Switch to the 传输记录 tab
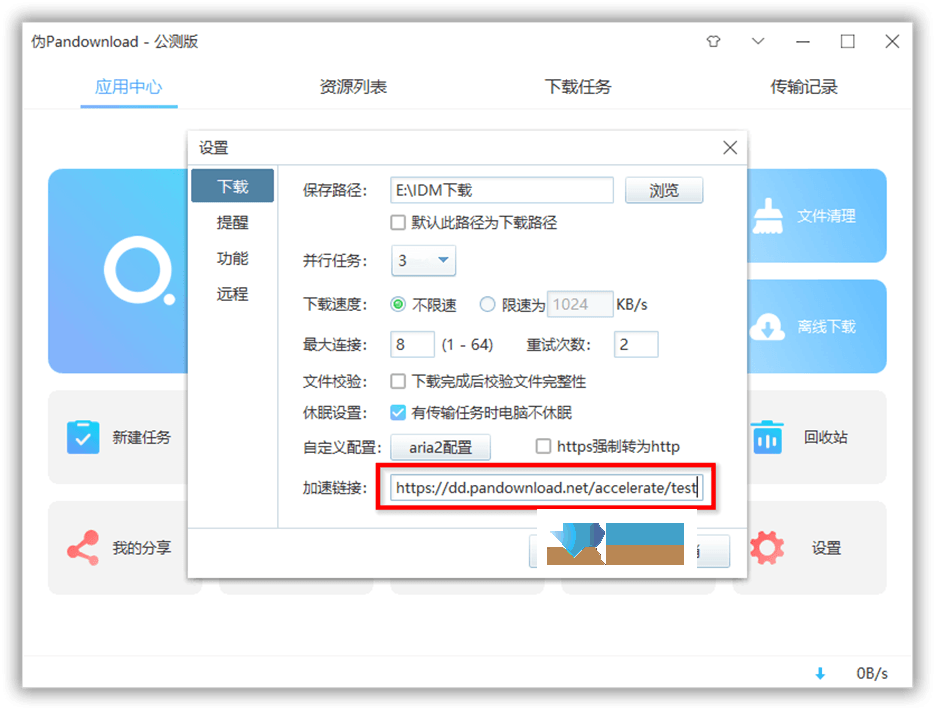The width and height of the screenshot is (935, 710). click(x=804, y=87)
